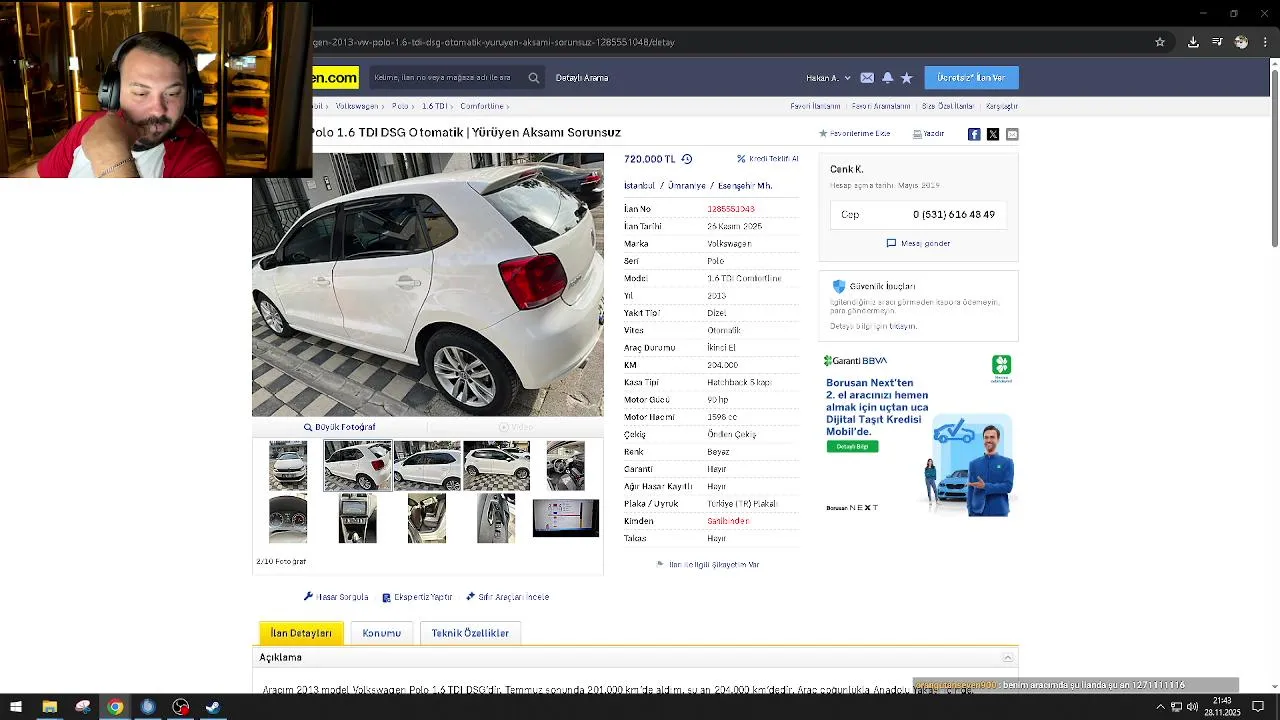Click the price history clock icon
The width and height of the screenshot is (1280, 720).
point(686,159)
